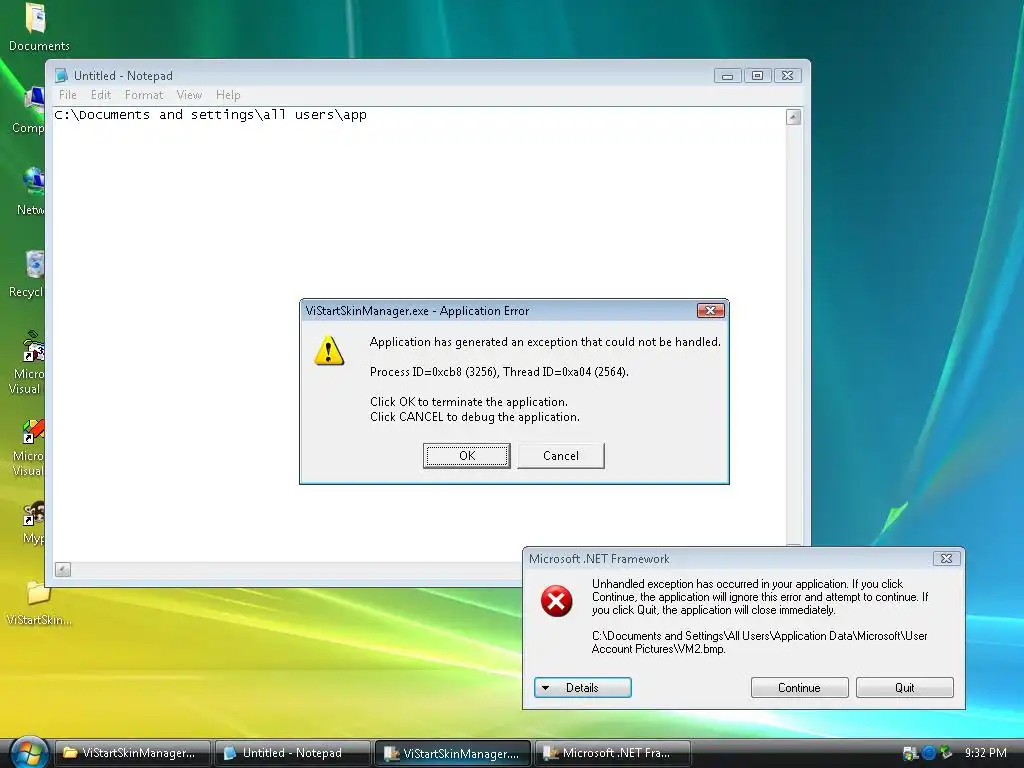Click Notepad horizontal scrollbar left arrow
Viewport: 1024px width, 768px height.
(x=63, y=569)
